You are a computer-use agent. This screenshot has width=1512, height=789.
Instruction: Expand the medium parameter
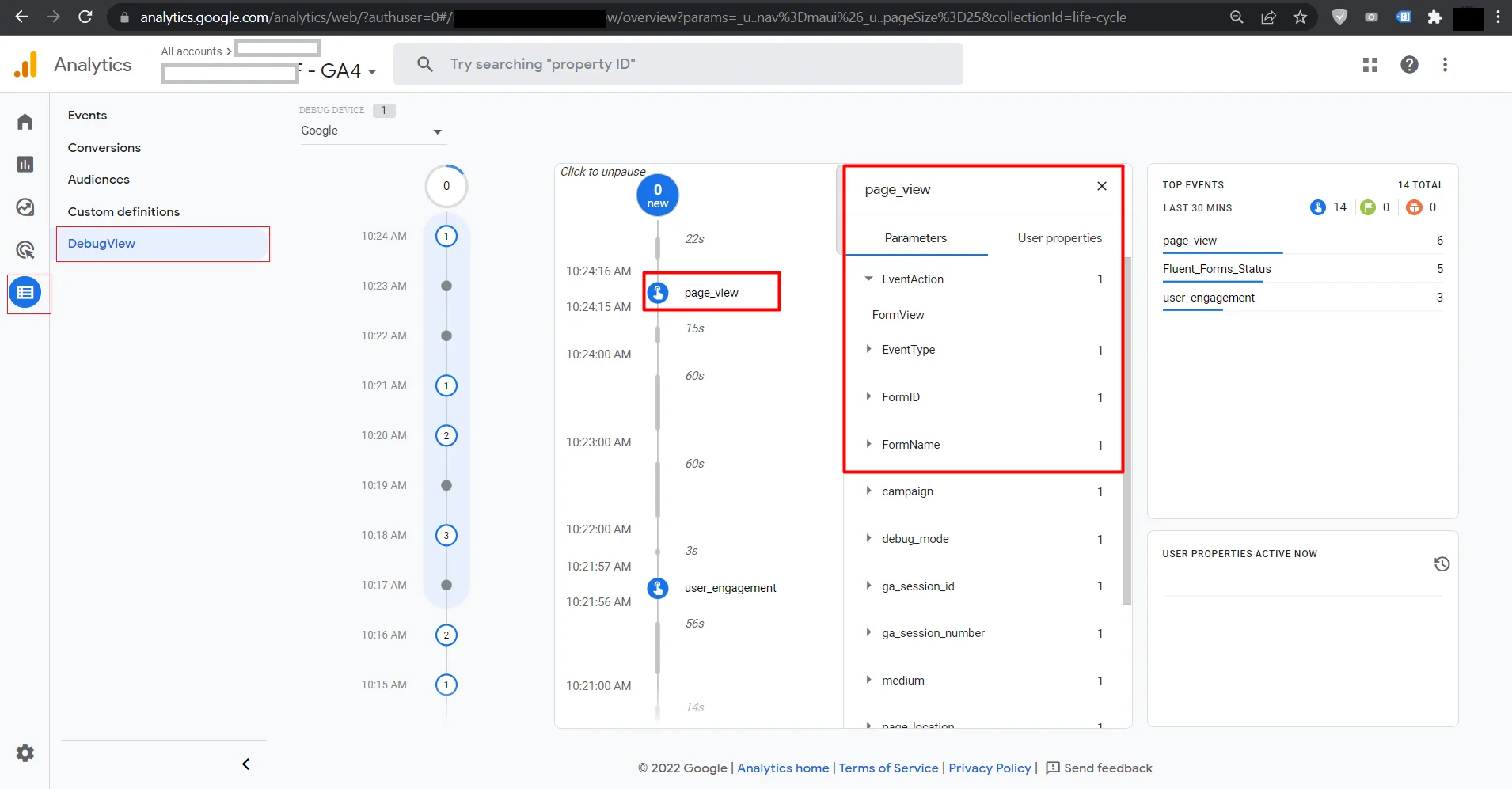(x=868, y=680)
